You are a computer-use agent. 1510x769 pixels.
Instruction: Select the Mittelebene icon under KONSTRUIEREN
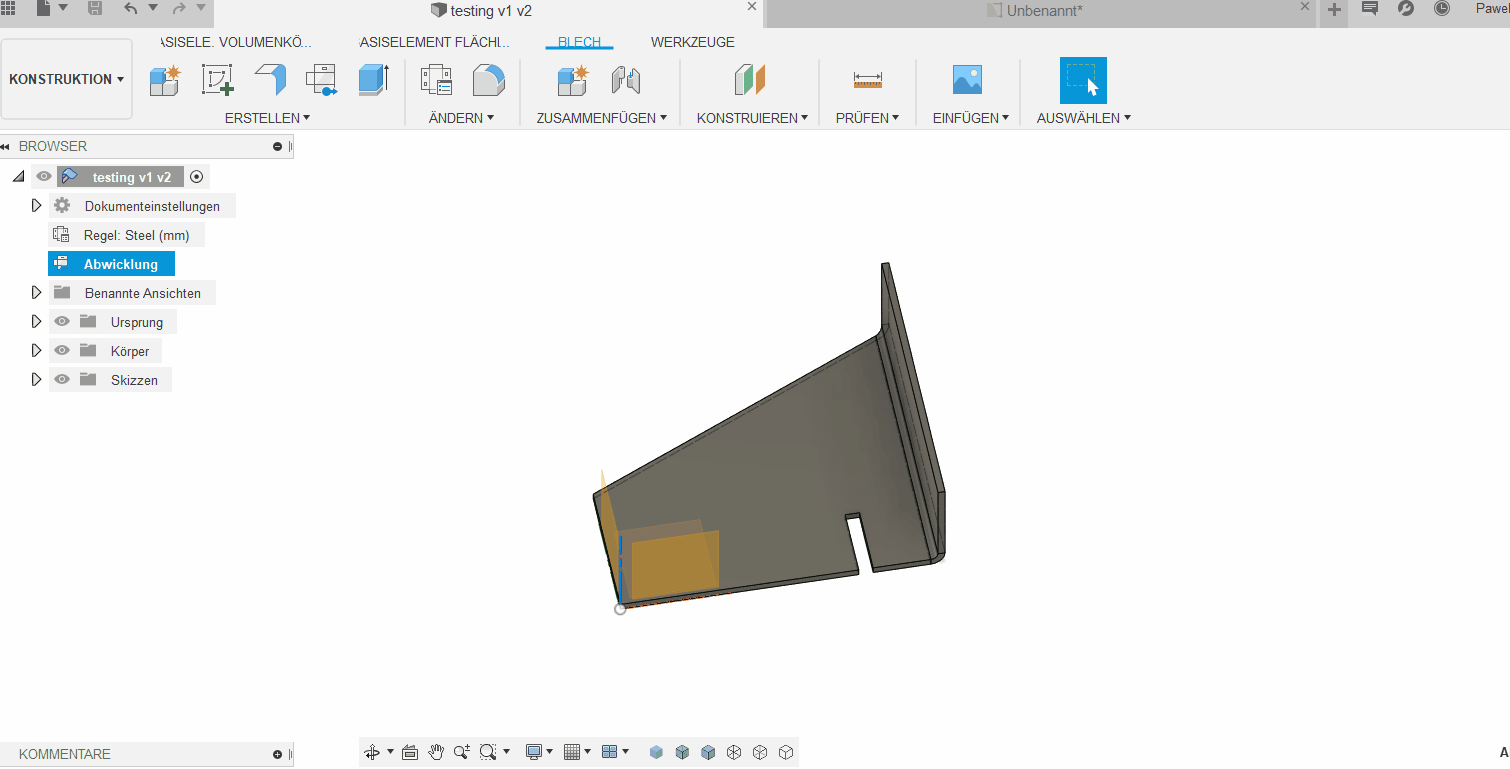point(749,80)
